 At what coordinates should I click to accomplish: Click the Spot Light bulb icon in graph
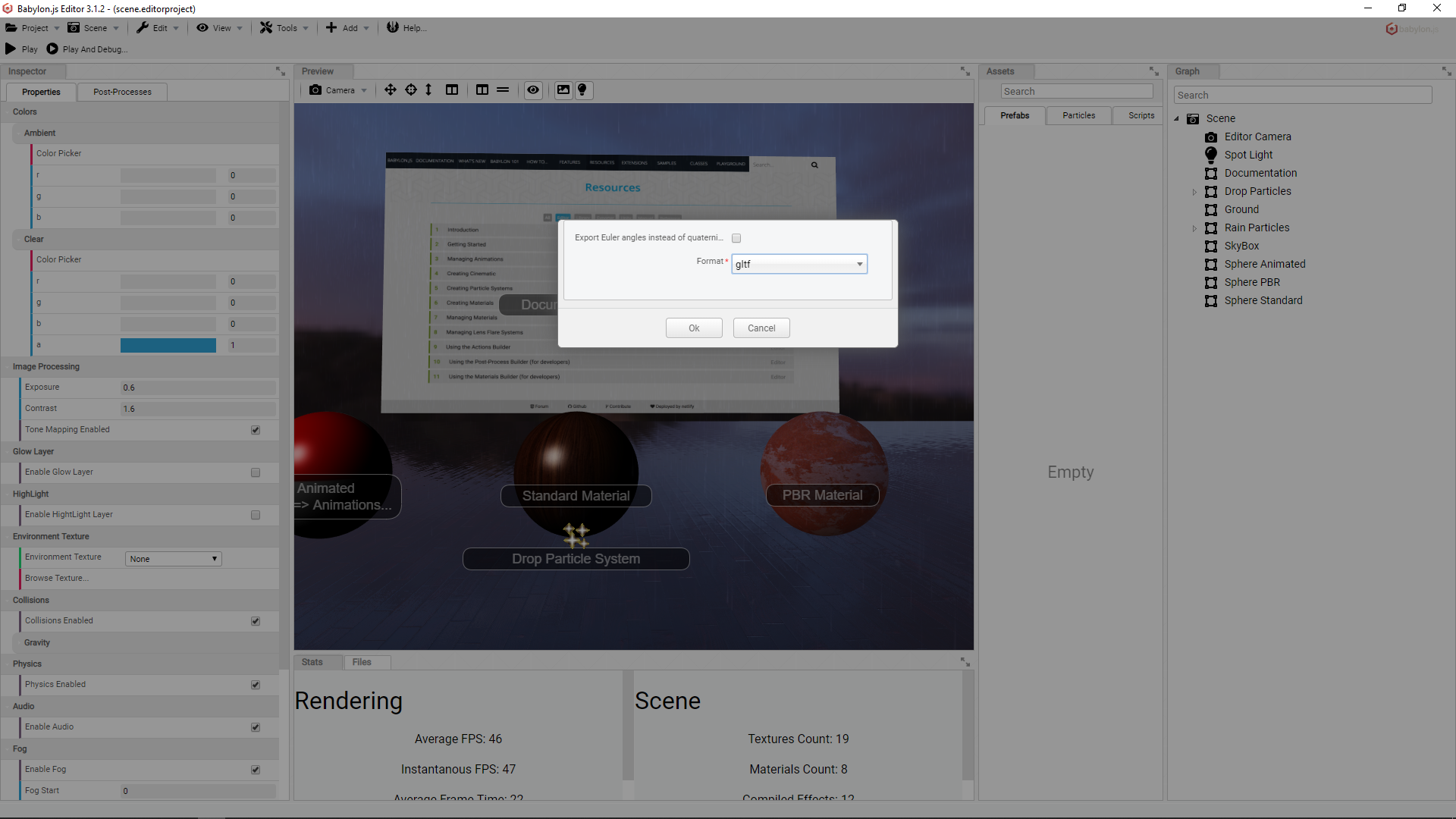1211,155
